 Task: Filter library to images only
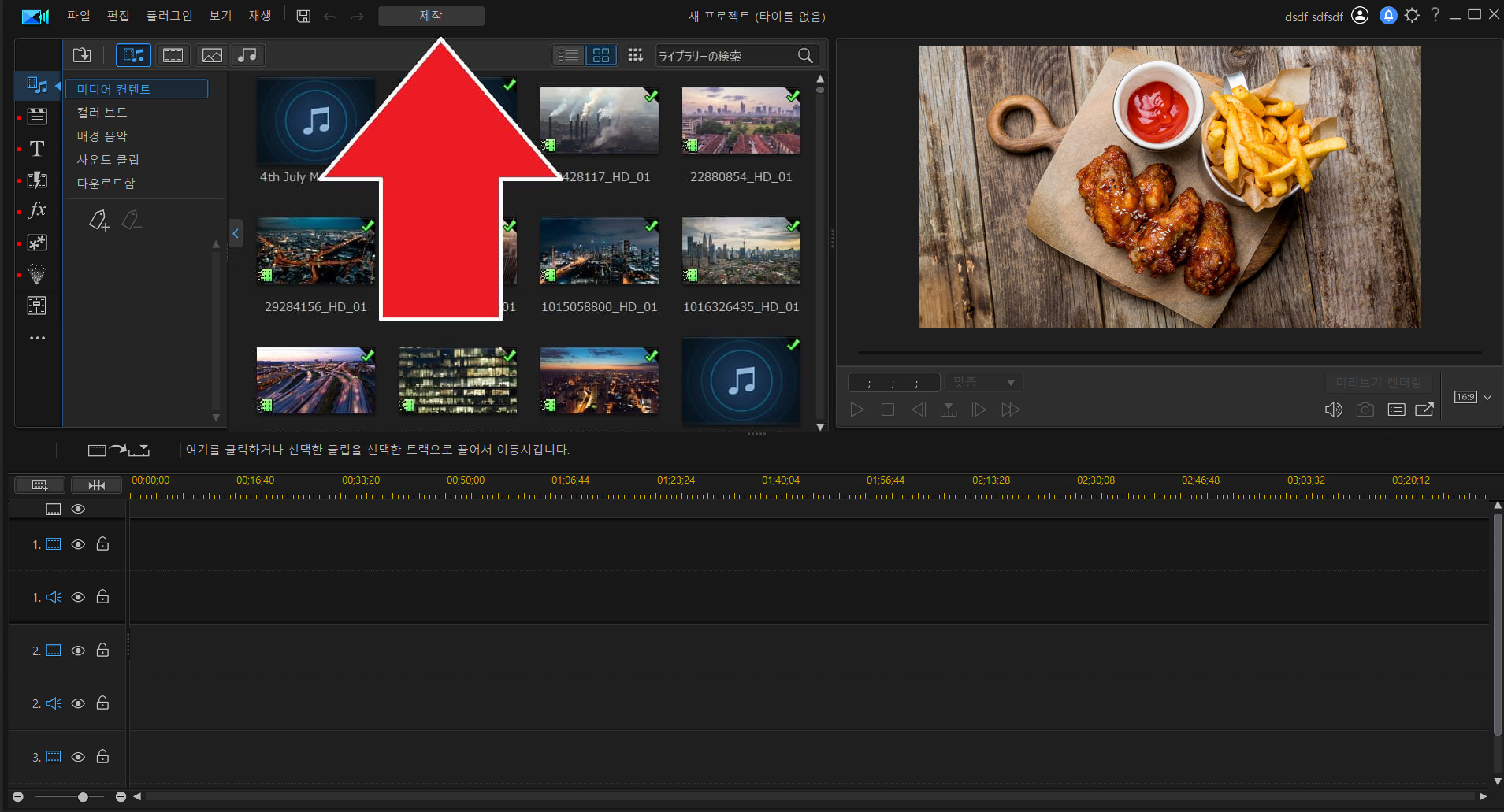(x=212, y=55)
